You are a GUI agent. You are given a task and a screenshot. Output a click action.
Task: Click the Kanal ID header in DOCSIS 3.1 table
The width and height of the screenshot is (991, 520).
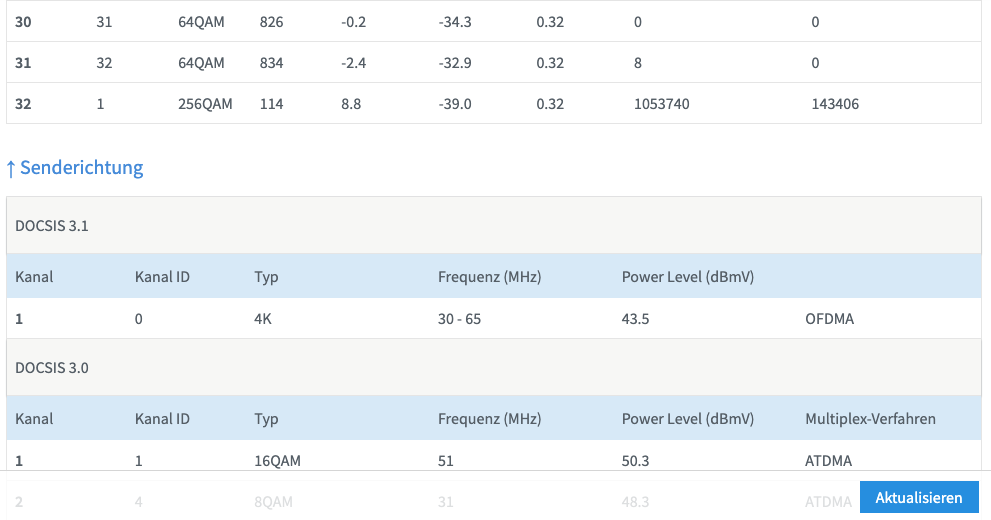162,277
